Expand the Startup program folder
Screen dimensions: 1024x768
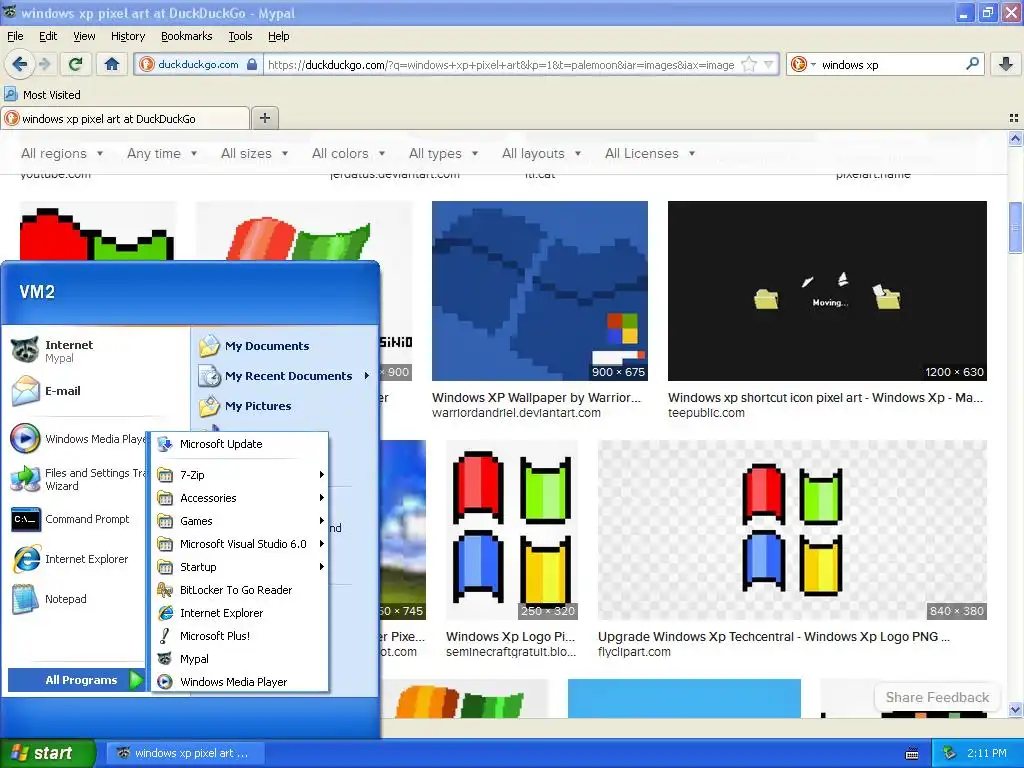tap(240, 567)
